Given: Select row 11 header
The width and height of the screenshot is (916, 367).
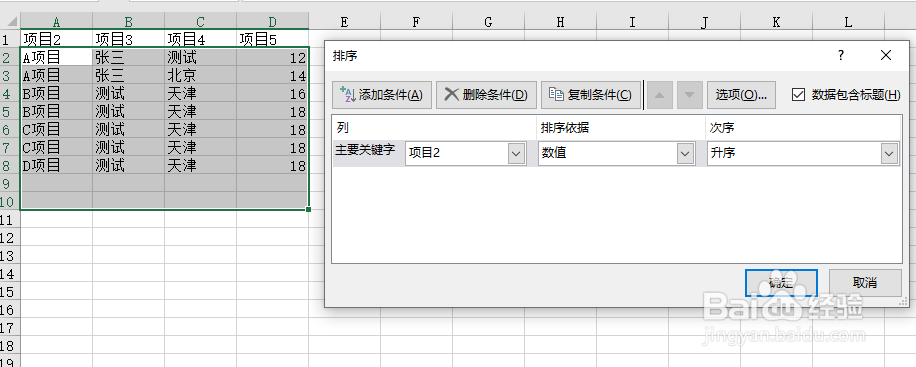Looking at the screenshot, I should (x=10, y=220).
